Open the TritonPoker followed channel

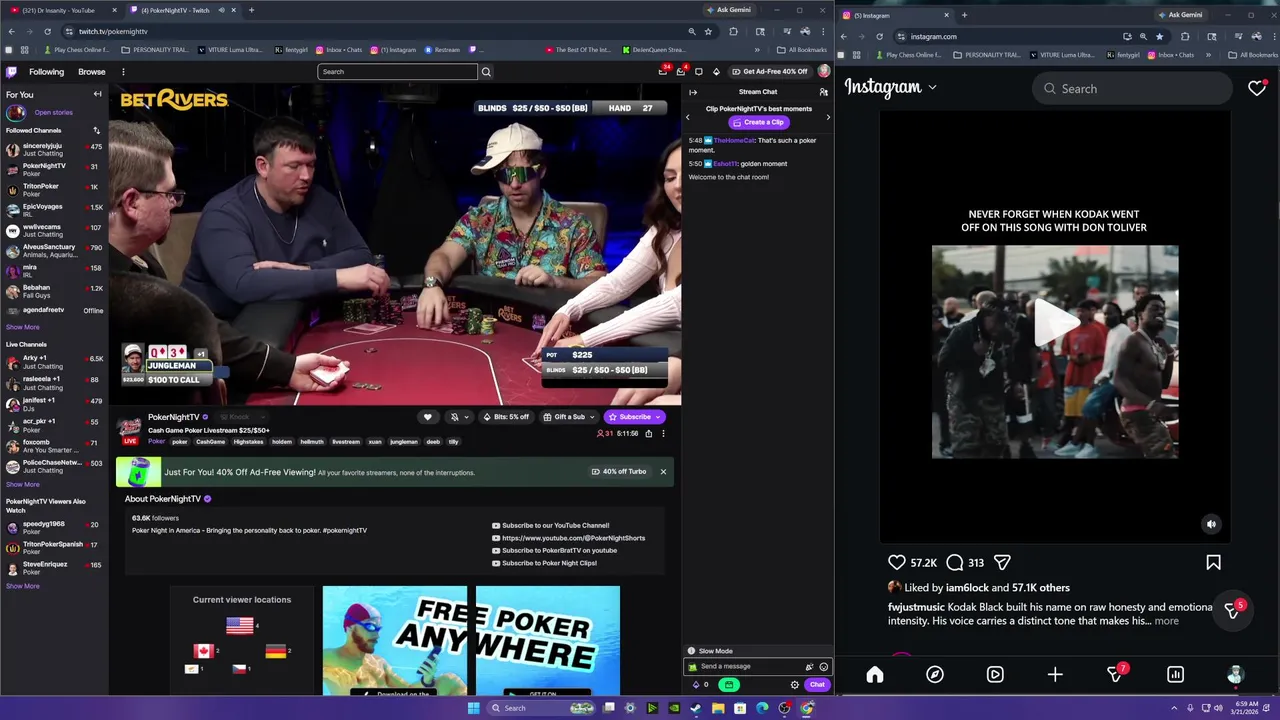tap(55, 189)
